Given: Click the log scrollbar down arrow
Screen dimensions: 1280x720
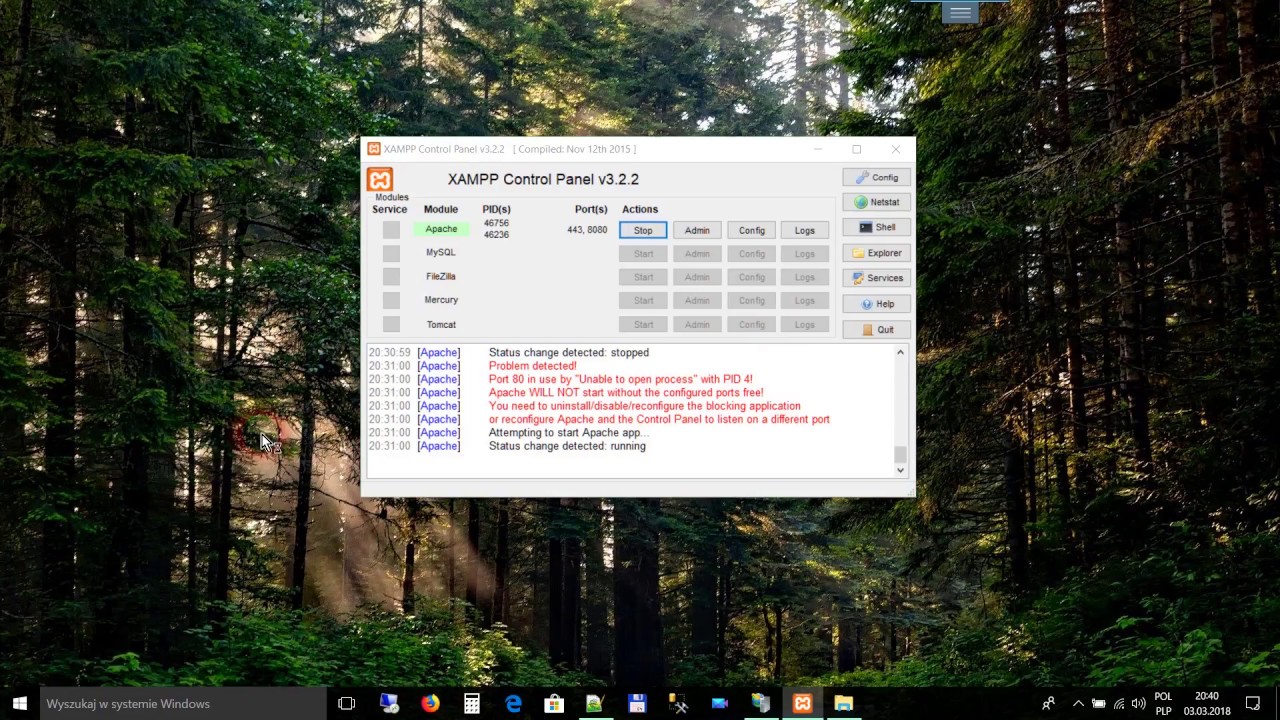Looking at the screenshot, I should [x=900, y=470].
